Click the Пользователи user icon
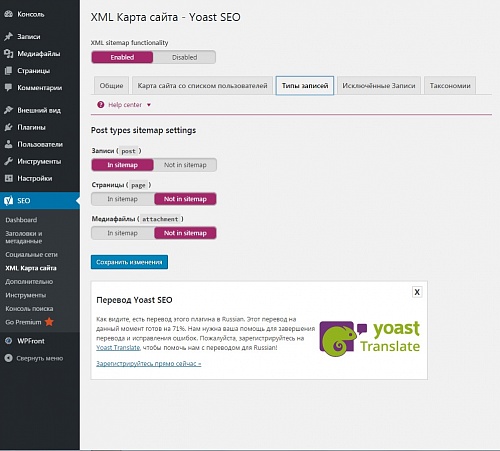This screenshot has width=500, height=451. (x=8, y=144)
